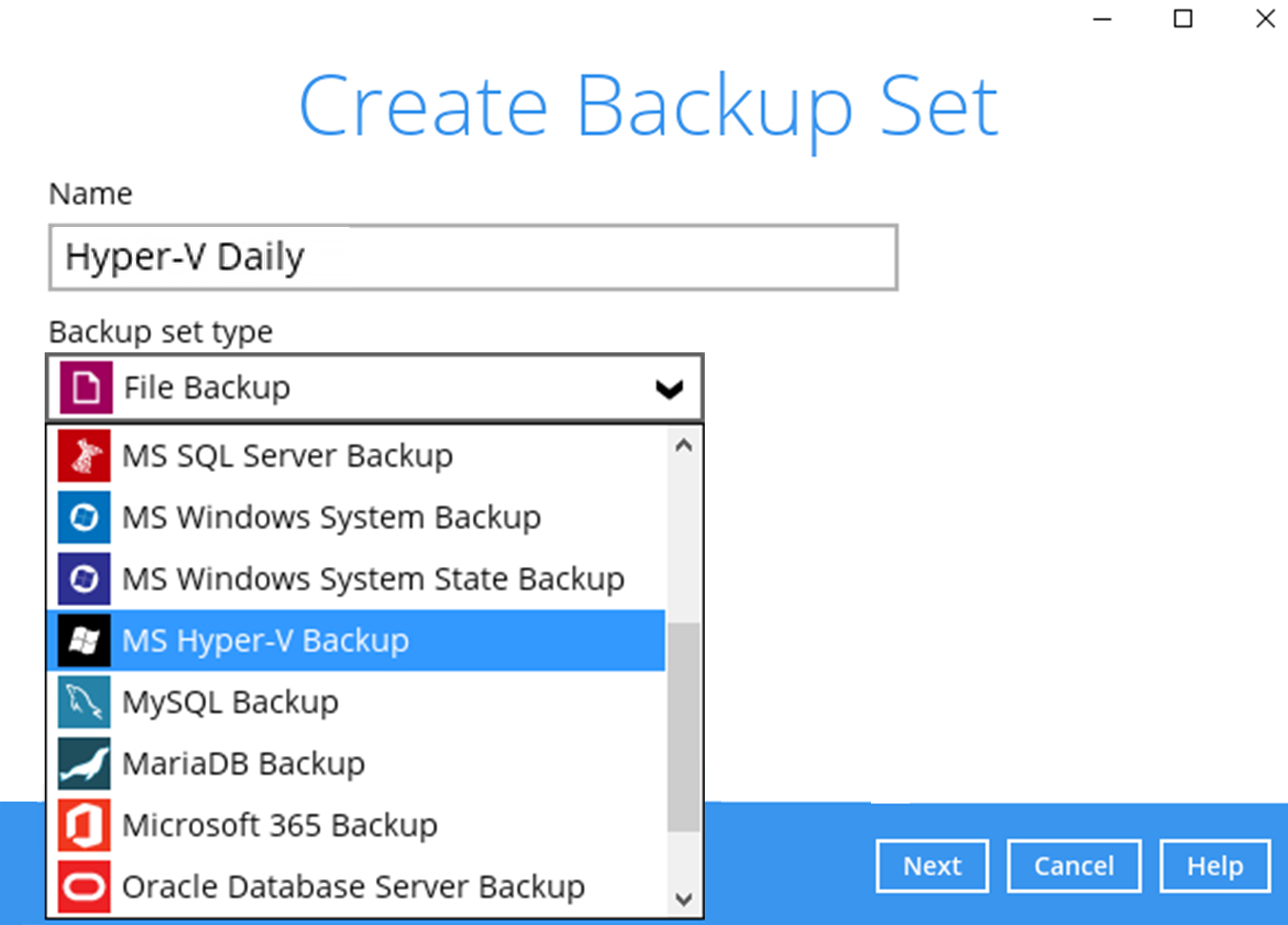The image size is (1288, 925).
Task: Click the MS Windows System State Backup icon
Action: click(x=84, y=578)
